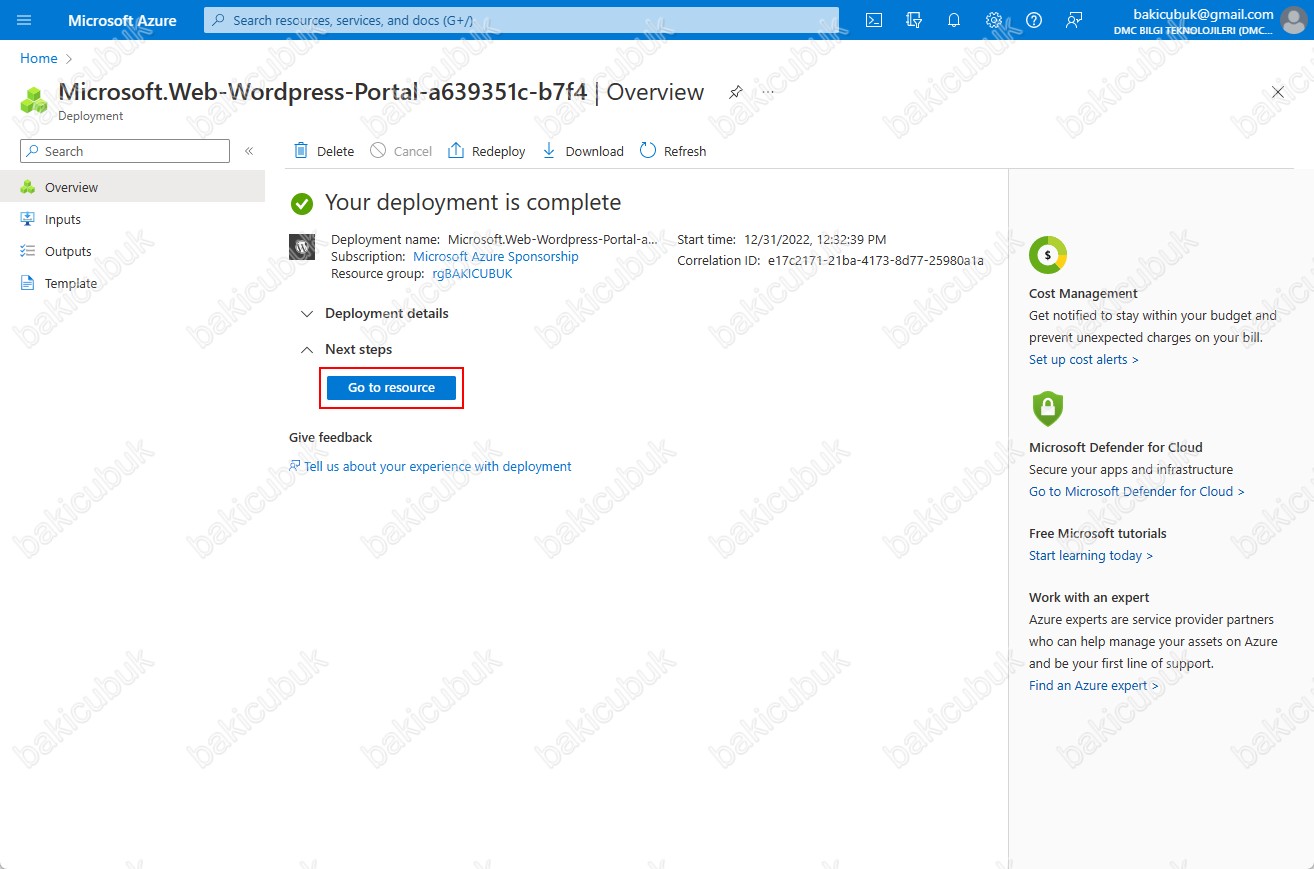Open Cloud Shell from the top bar
The width and height of the screenshot is (1314, 869).
tap(874, 20)
